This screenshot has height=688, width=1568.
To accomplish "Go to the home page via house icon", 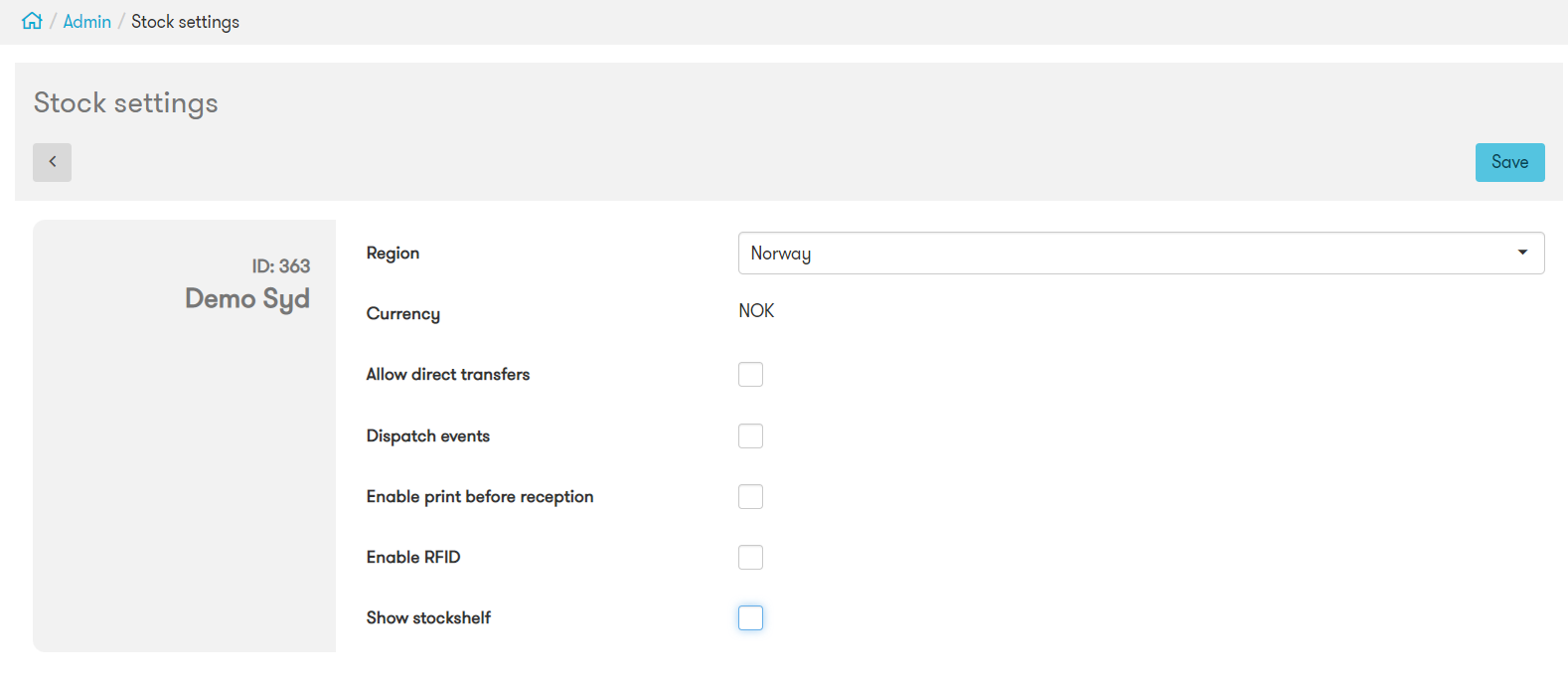I will pyautogui.click(x=32, y=21).
